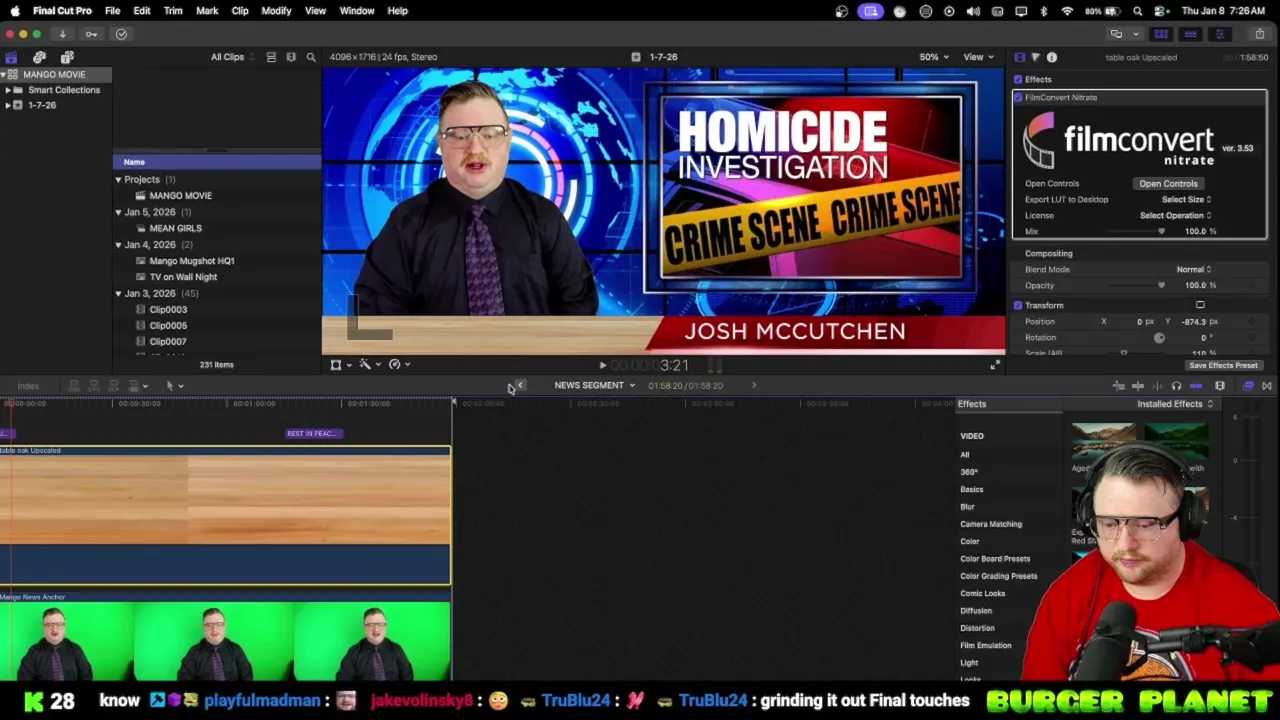Collapse the MANGO MOVIE library

(3, 75)
